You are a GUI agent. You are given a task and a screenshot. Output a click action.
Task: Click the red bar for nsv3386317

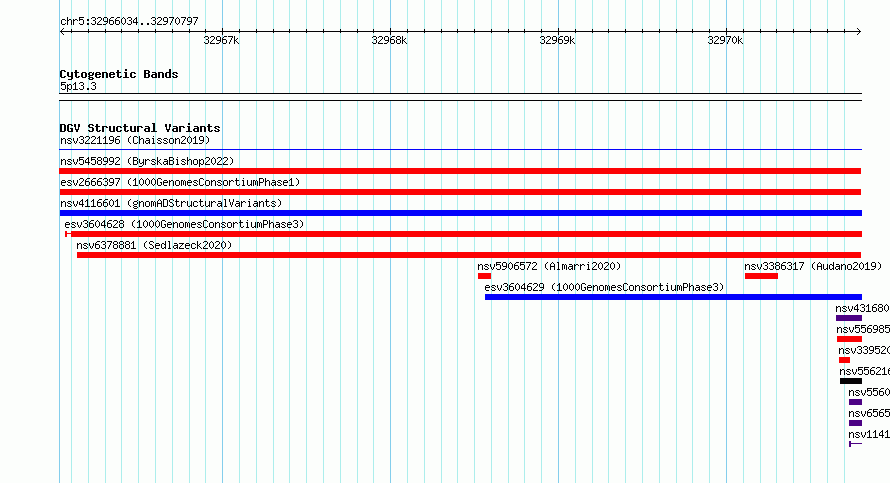[761, 276]
